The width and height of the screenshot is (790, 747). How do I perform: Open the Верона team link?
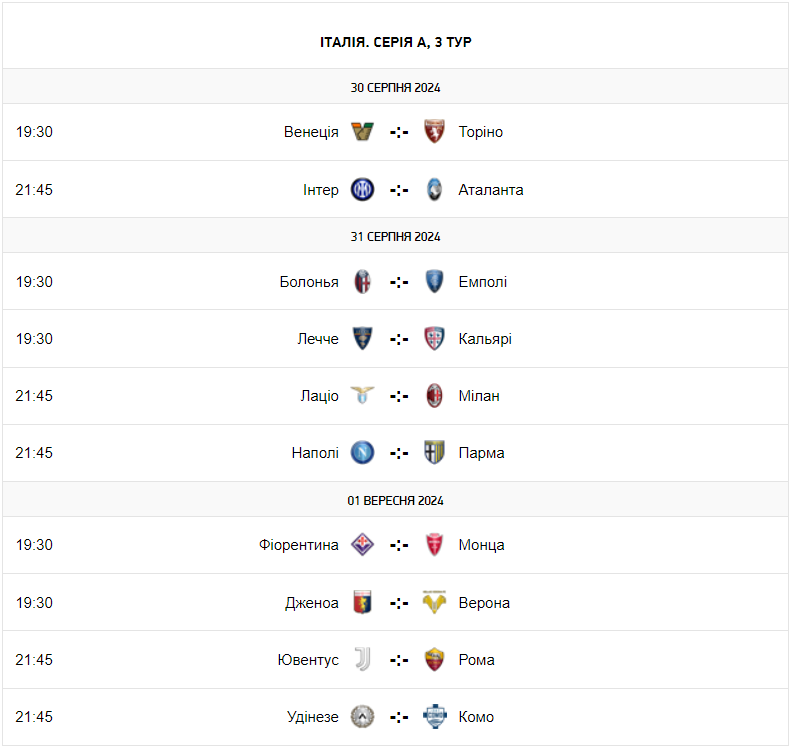484,603
